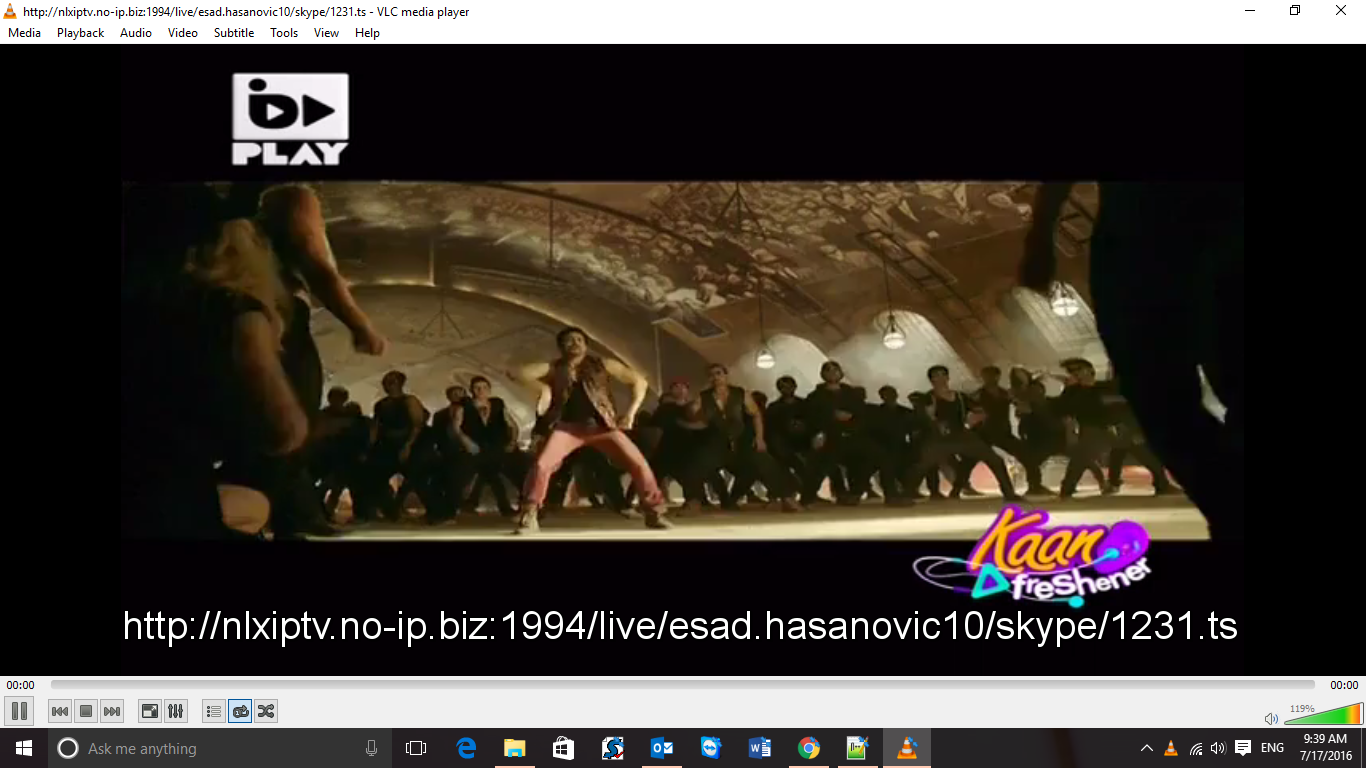Toggle the loop repeat mode button
The width and height of the screenshot is (1366, 768).
(x=240, y=711)
